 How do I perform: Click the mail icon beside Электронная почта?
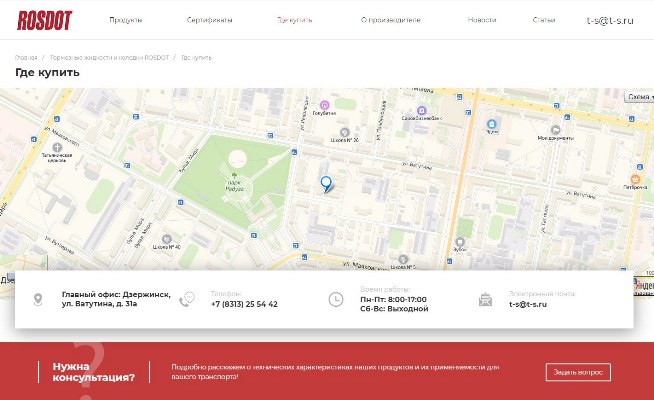(485, 299)
